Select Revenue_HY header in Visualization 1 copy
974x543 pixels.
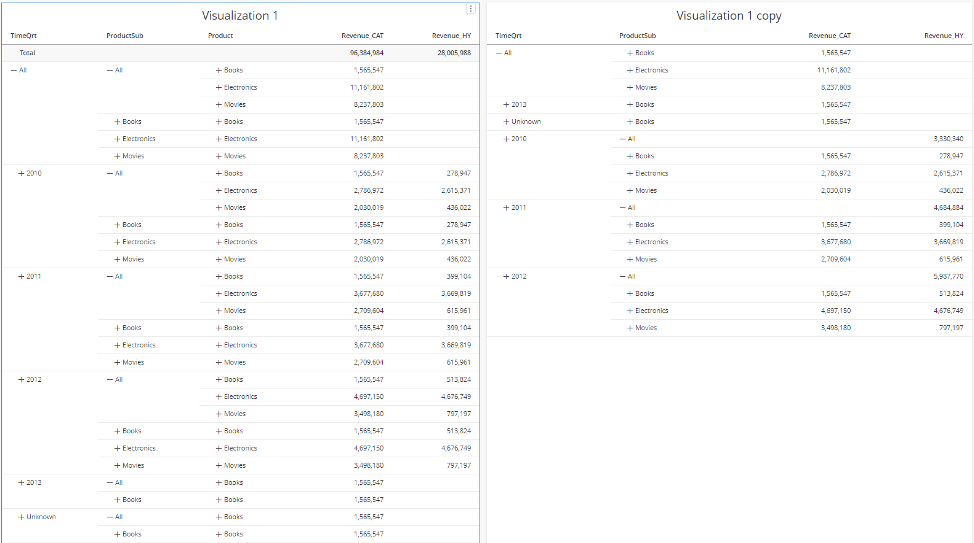[x=944, y=36]
